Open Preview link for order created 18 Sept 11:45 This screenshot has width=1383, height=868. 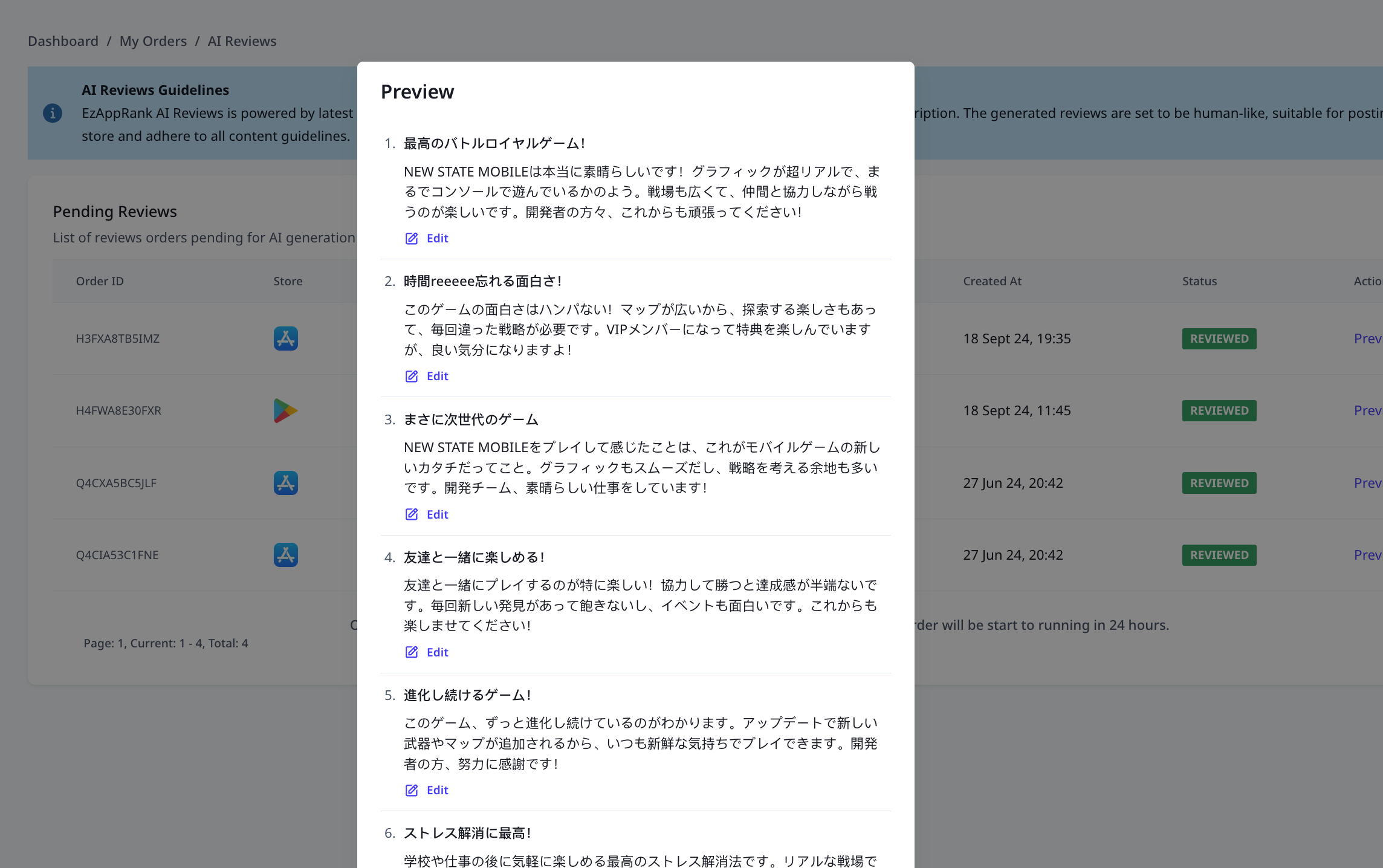pyautogui.click(x=1367, y=410)
